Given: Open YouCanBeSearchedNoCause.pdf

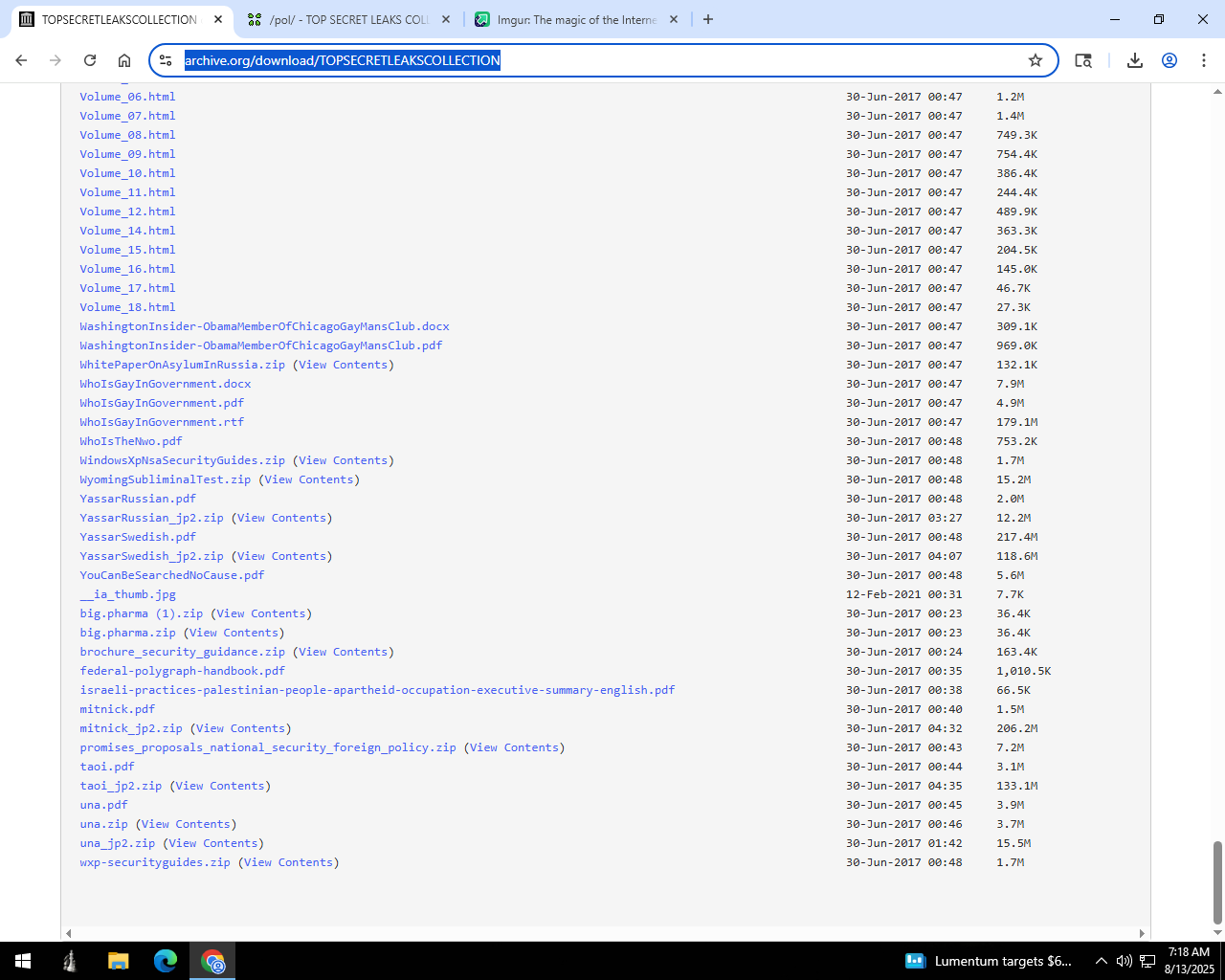Looking at the screenshot, I should click(x=172, y=575).
